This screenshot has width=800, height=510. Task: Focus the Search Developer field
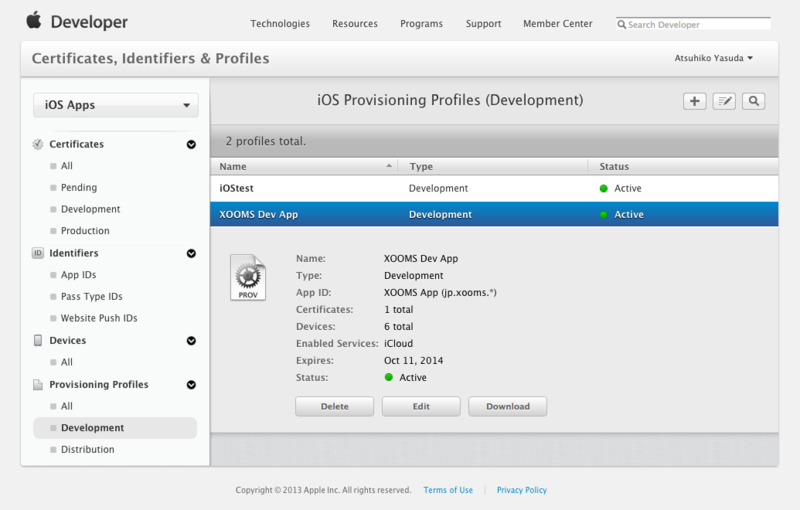693,24
